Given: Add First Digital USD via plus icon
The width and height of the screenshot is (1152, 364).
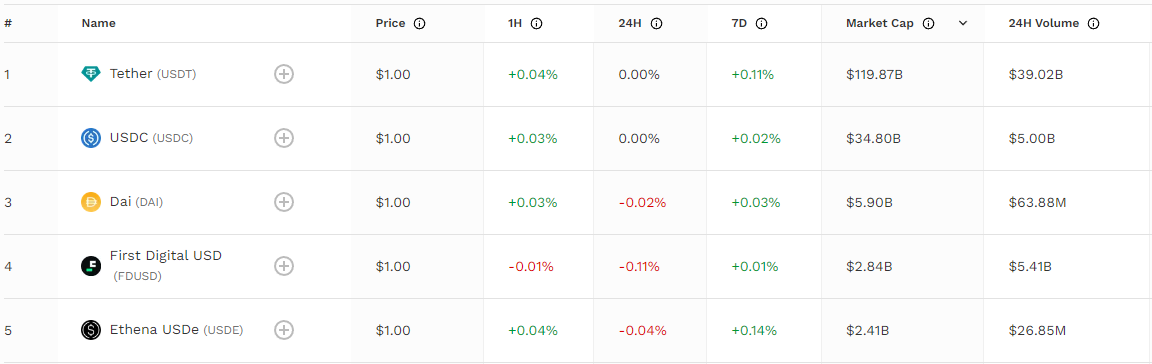Looking at the screenshot, I should tap(284, 266).
